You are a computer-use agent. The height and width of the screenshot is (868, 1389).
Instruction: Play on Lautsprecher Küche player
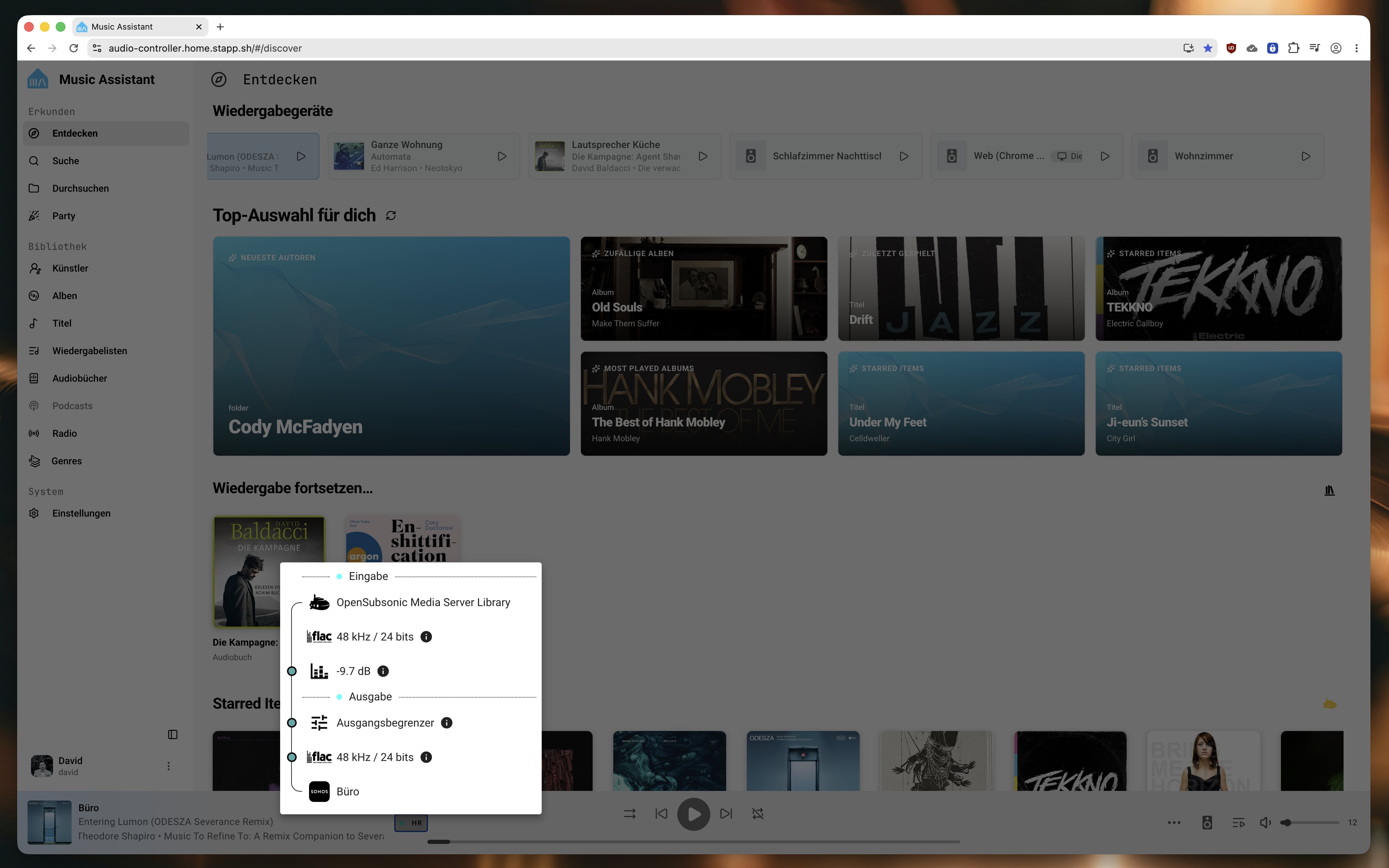point(702,156)
